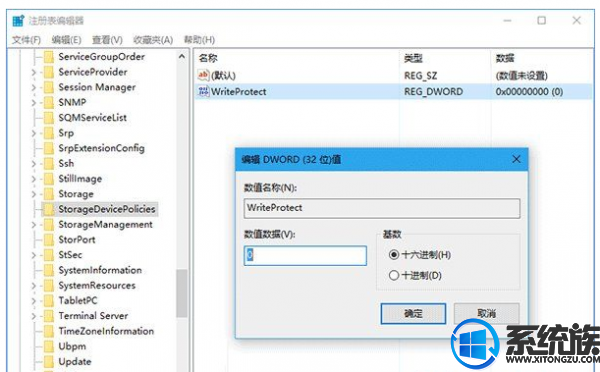Click the REG_SZ type cell
The image size is (600, 372).
421,76
